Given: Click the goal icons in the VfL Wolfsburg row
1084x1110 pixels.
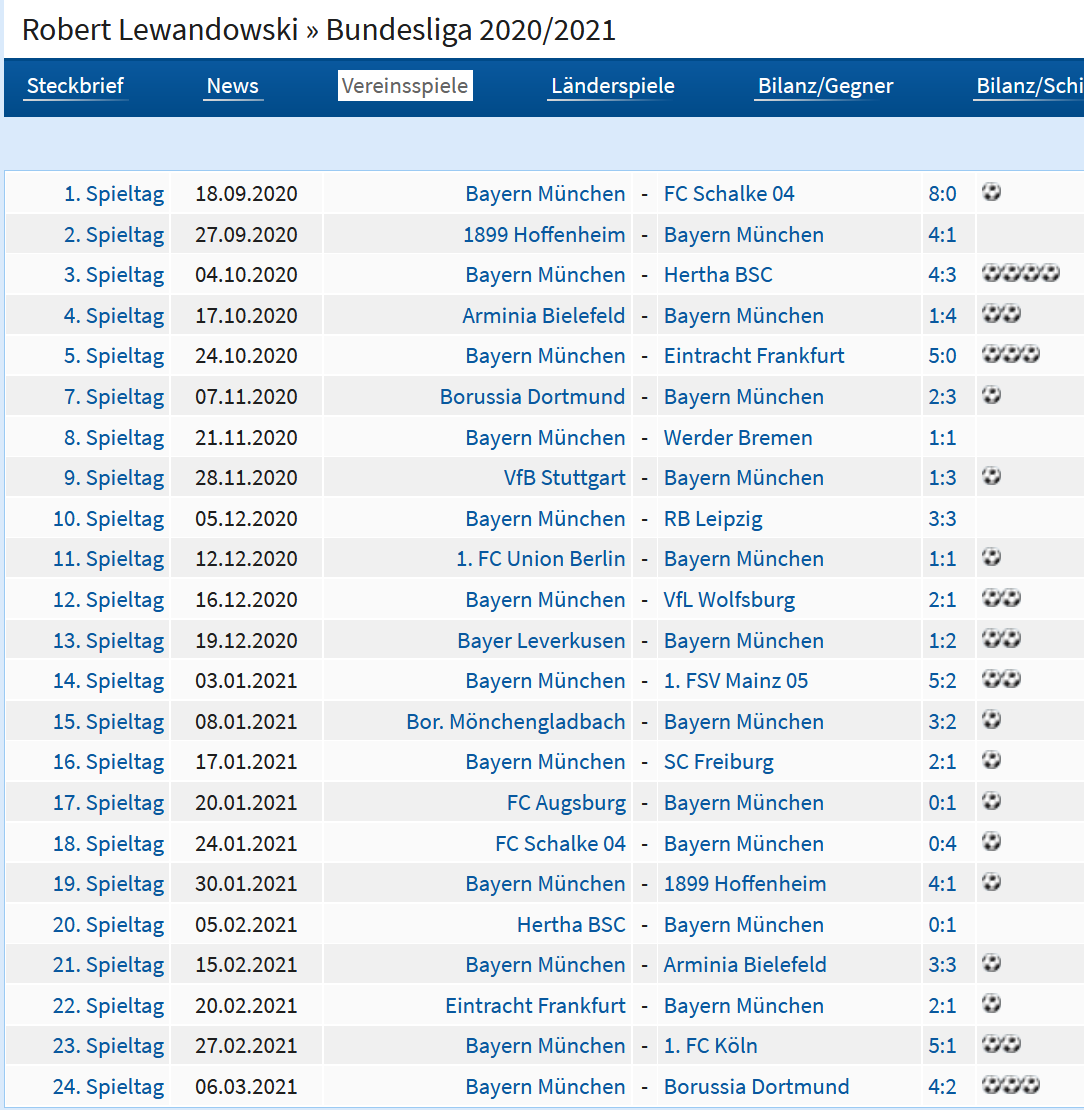Looking at the screenshot, I should click(x=1001, y=598).
